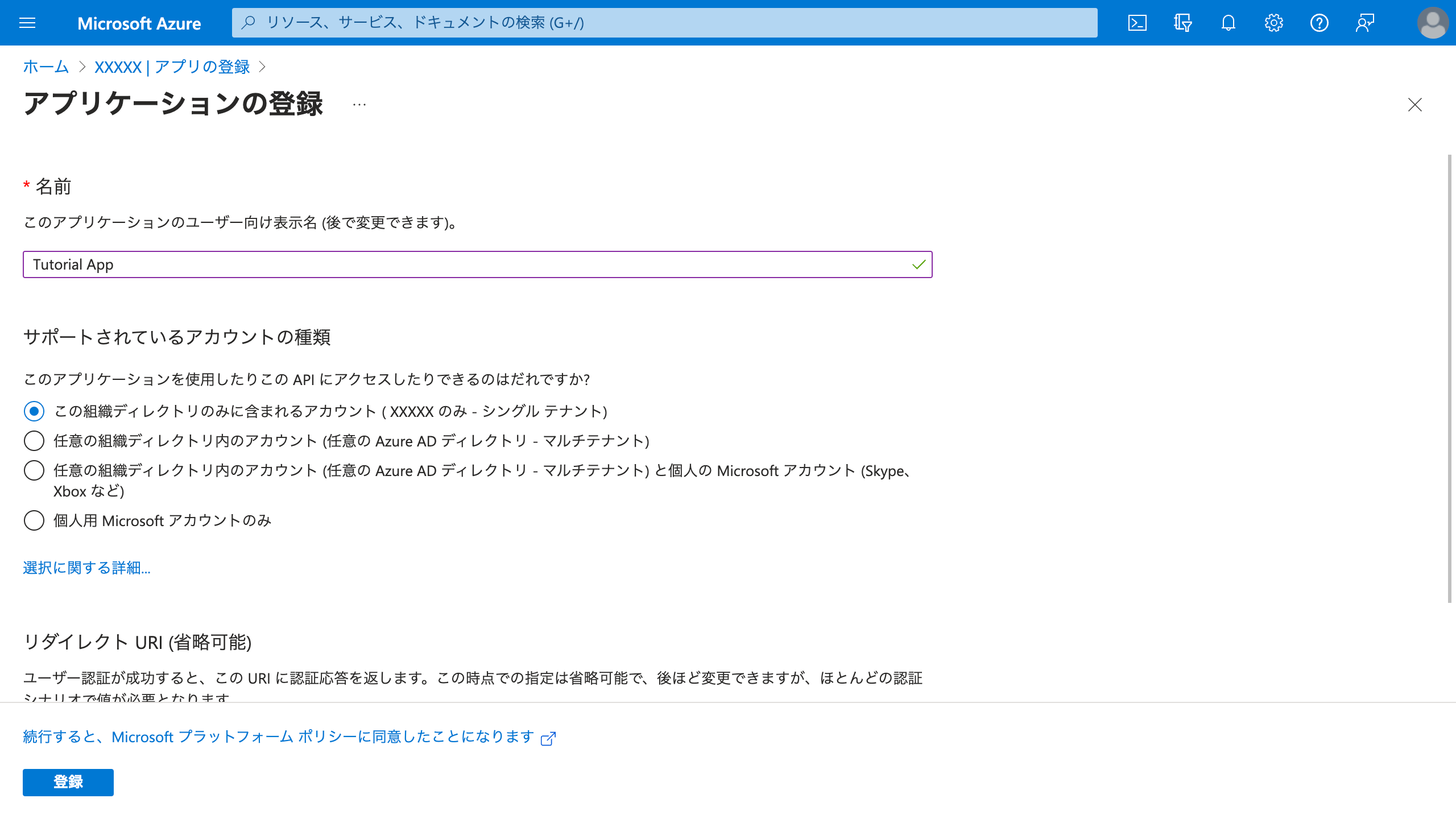Select 個人用 Microsoft アカウントのみ option
Viewport: 1456px width, 819px height.
(34, 520)
